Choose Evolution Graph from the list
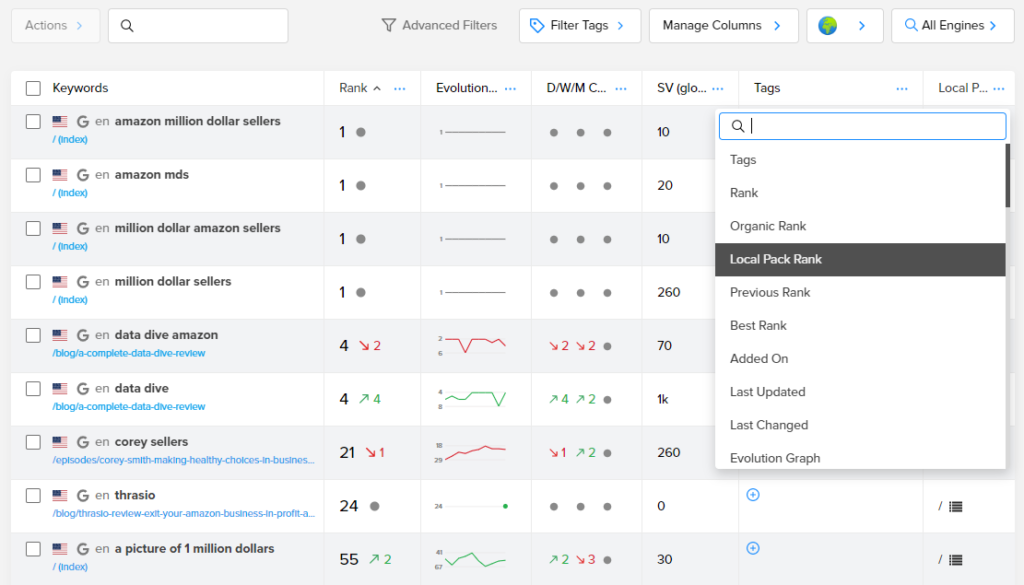1024x585 pixels. pyautogui.click(x=860, y=458)
